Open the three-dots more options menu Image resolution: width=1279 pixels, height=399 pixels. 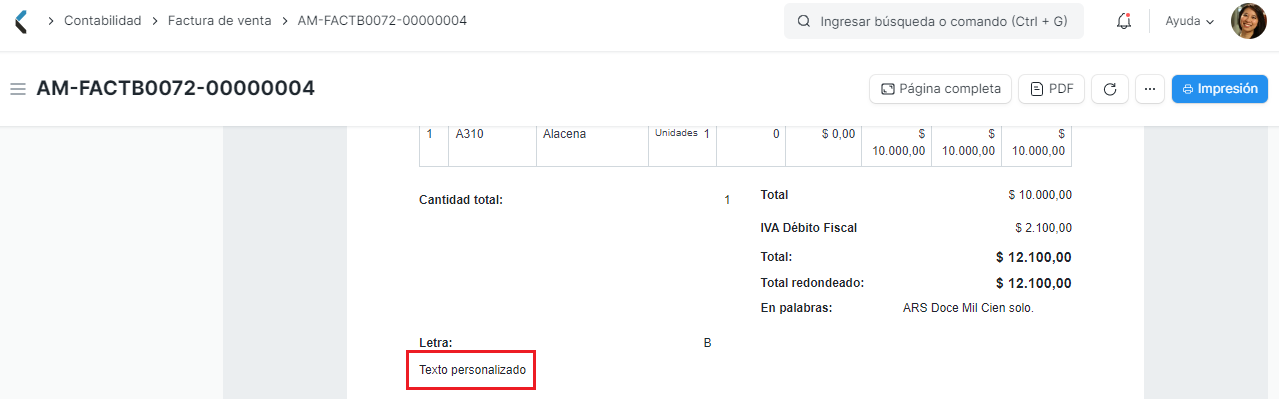(1149, 89)
